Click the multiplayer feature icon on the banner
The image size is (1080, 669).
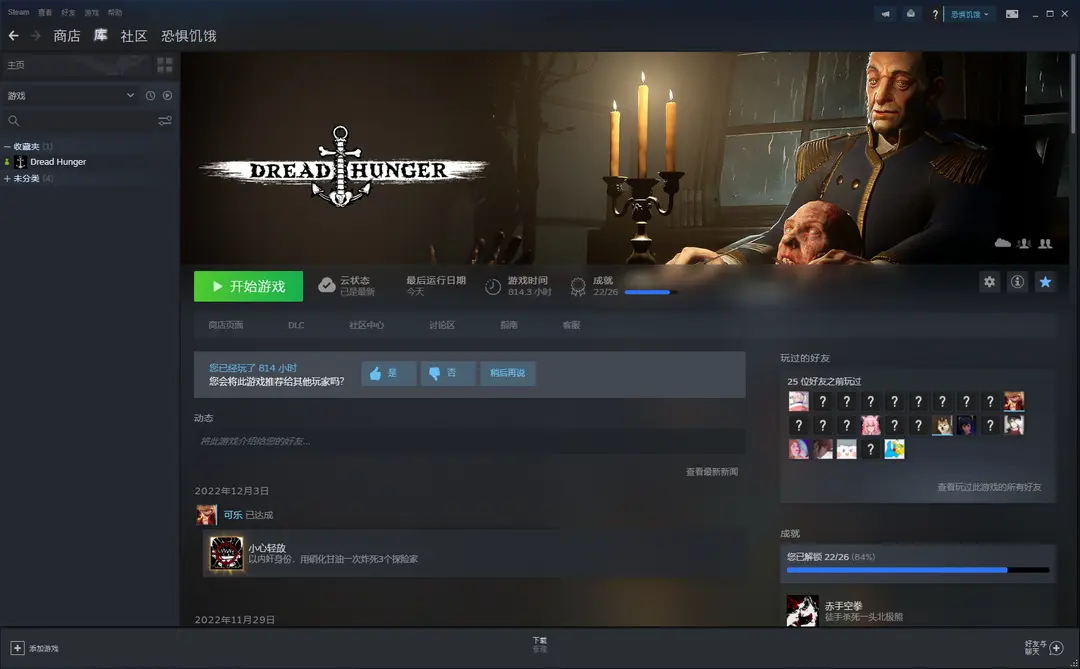click(1024, 243)
